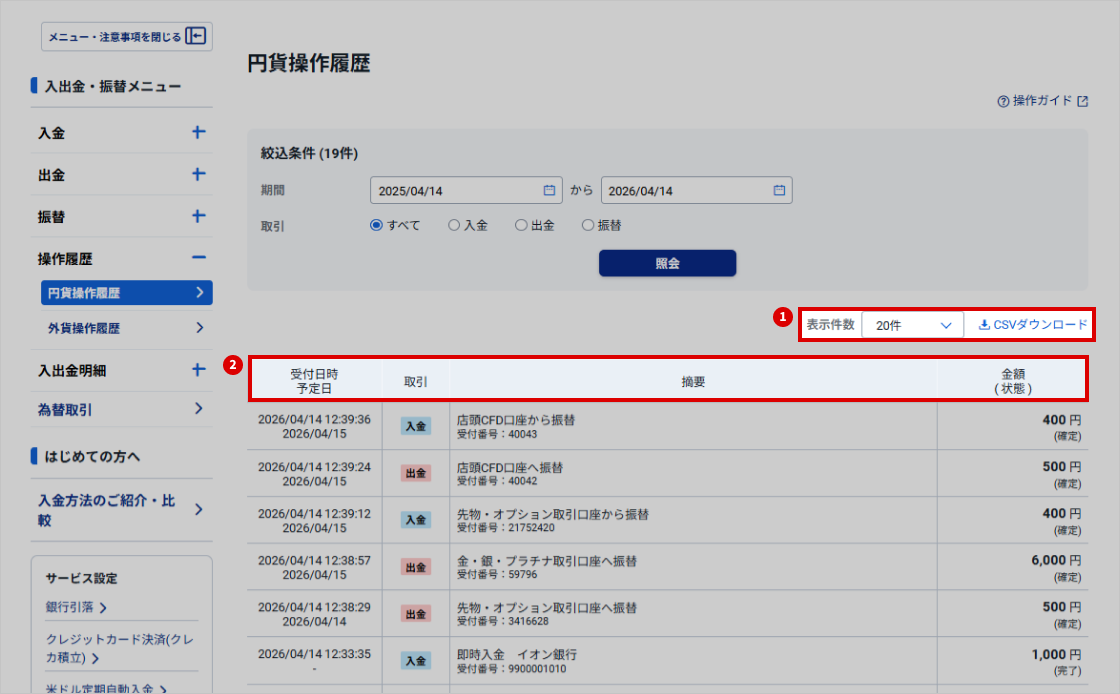Open 操作ガイド external link icon
Screen dimensions: 1120x694
tap(1082, 101)
